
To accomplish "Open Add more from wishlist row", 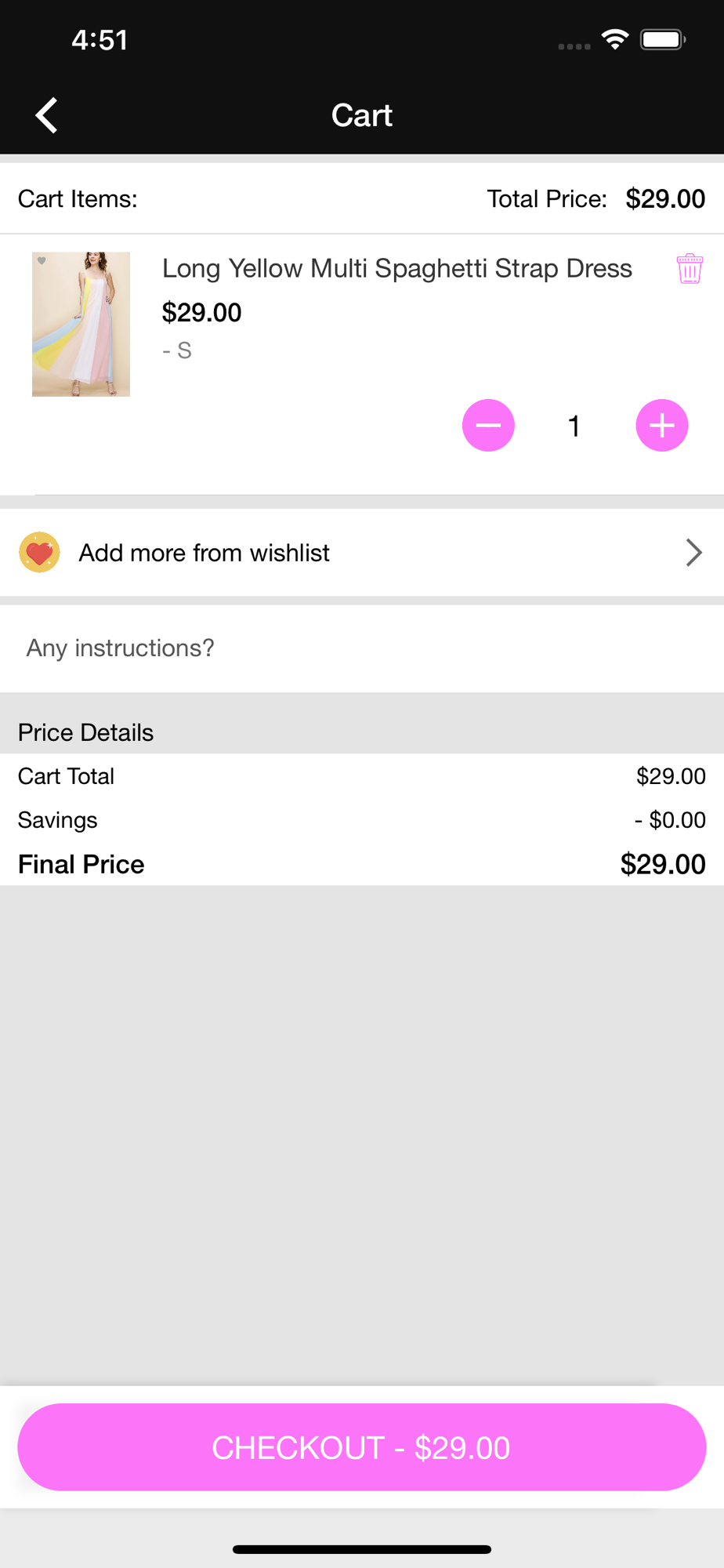I will (x=362, y=553).
